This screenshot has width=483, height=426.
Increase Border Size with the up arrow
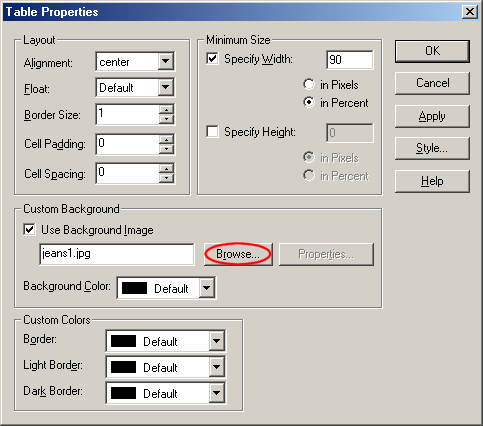pyautogui.click(x=166, y=110)
